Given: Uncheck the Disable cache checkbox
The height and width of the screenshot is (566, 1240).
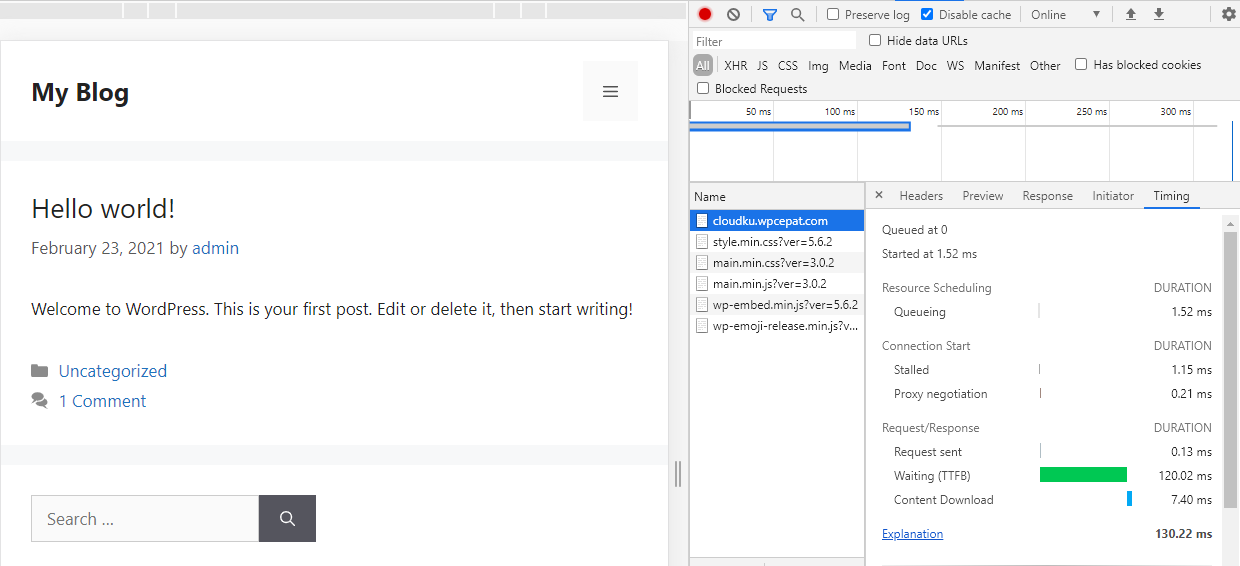Looking at the screenshot, I should coord(927,15).
